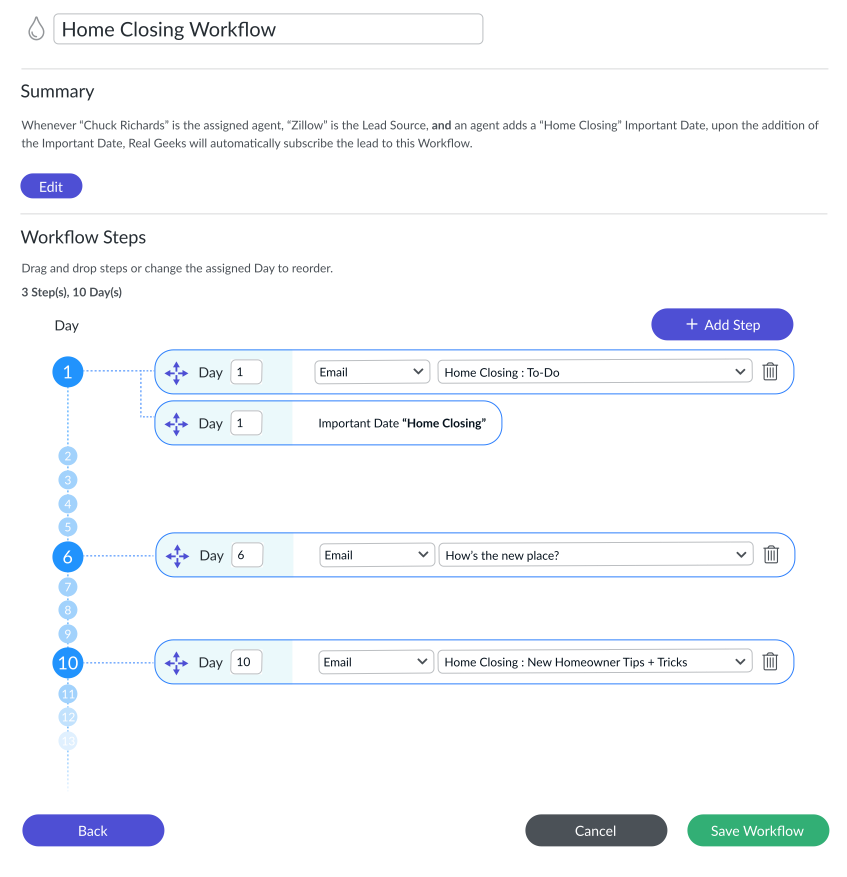Select the Day 10 timeline marker
Viewport: 847px width, 877px height.
68,663
